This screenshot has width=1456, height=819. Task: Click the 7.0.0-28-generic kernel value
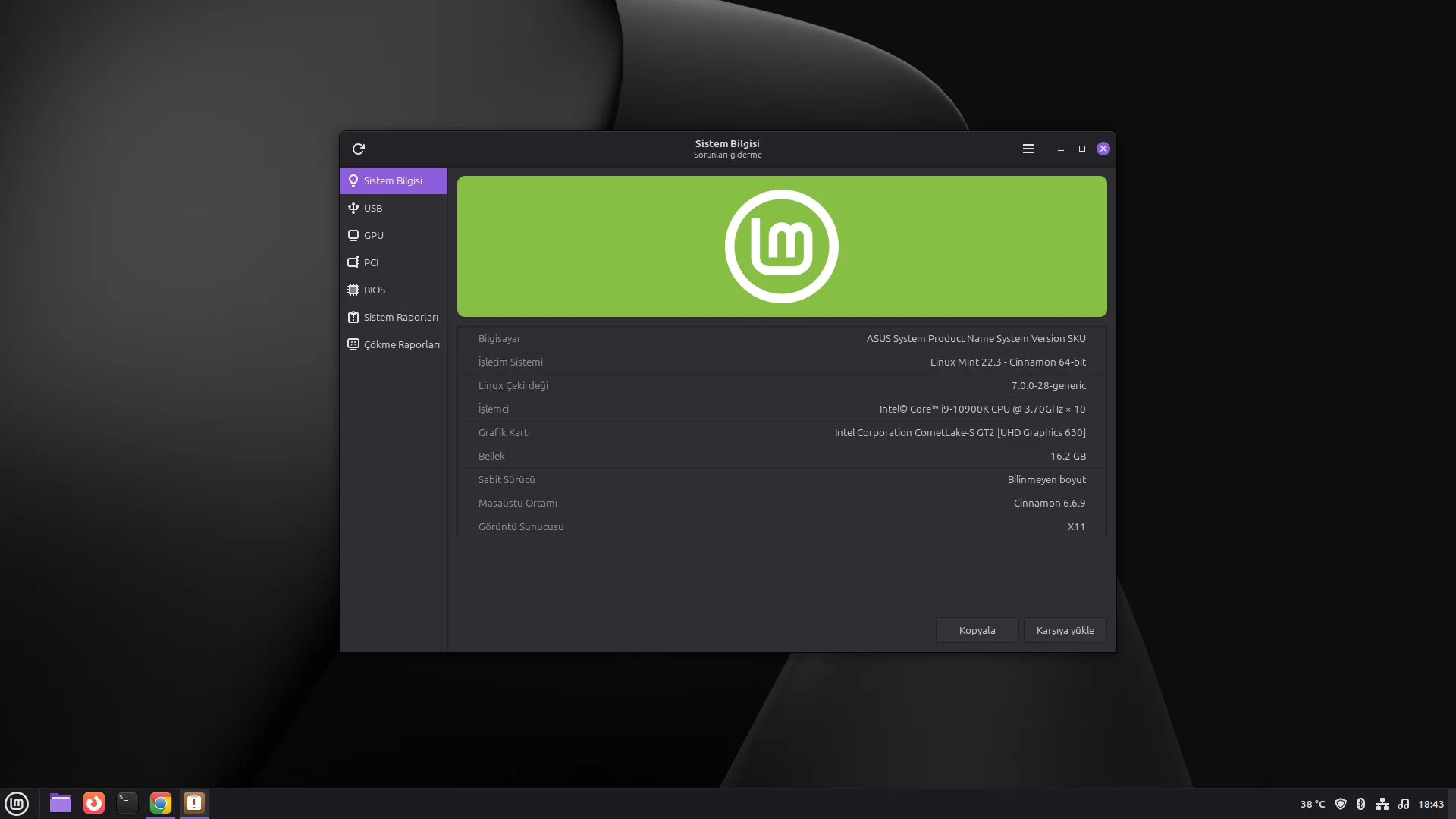(x=1049, y=385)
